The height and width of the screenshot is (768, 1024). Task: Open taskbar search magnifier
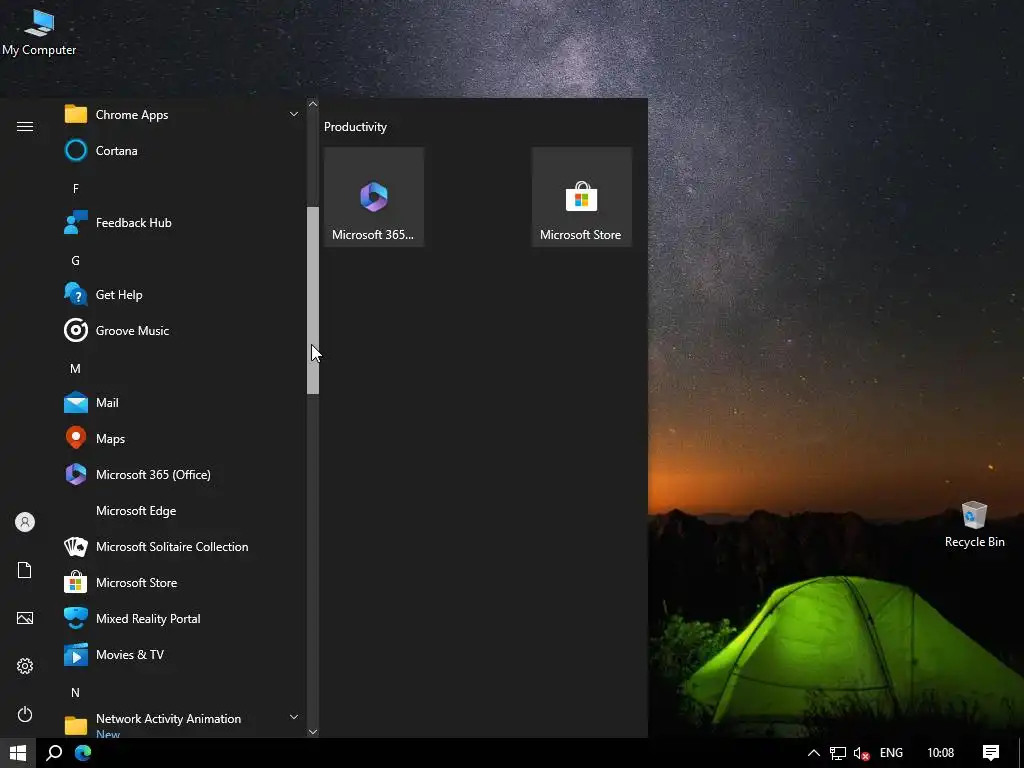pos(54,753)
